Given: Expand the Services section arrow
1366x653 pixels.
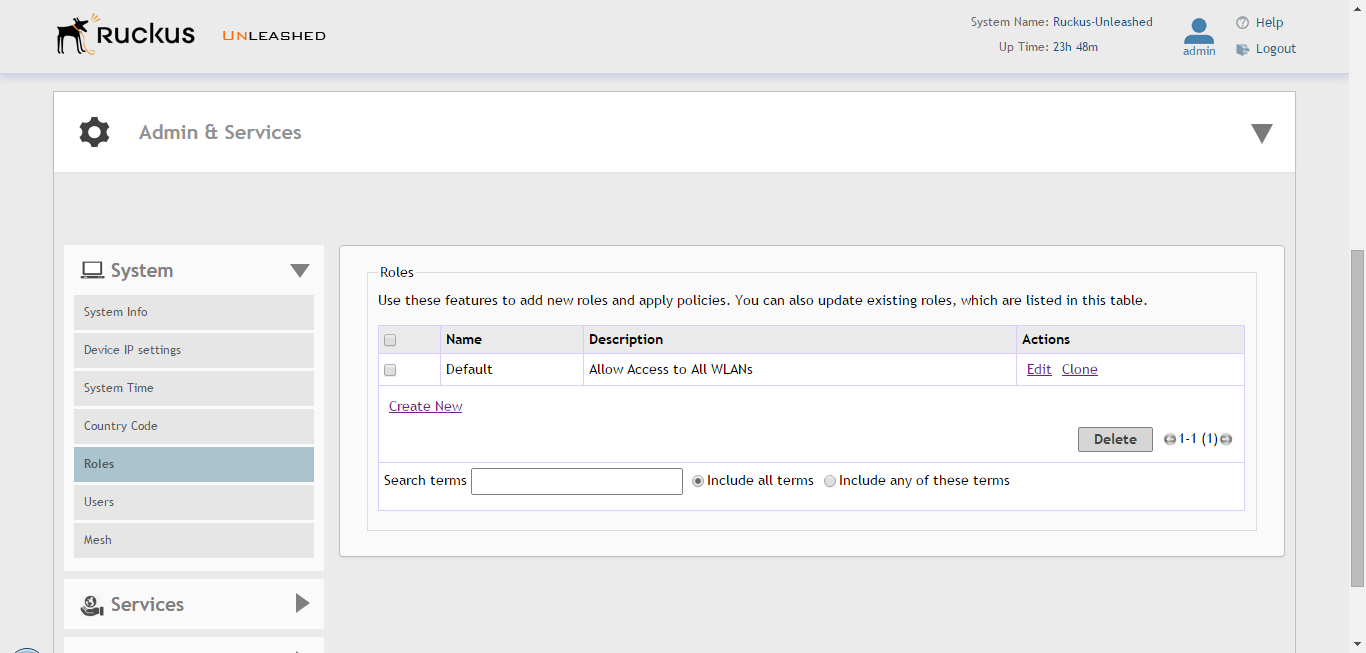Looking at the screenshot, I should click(302, 604).
